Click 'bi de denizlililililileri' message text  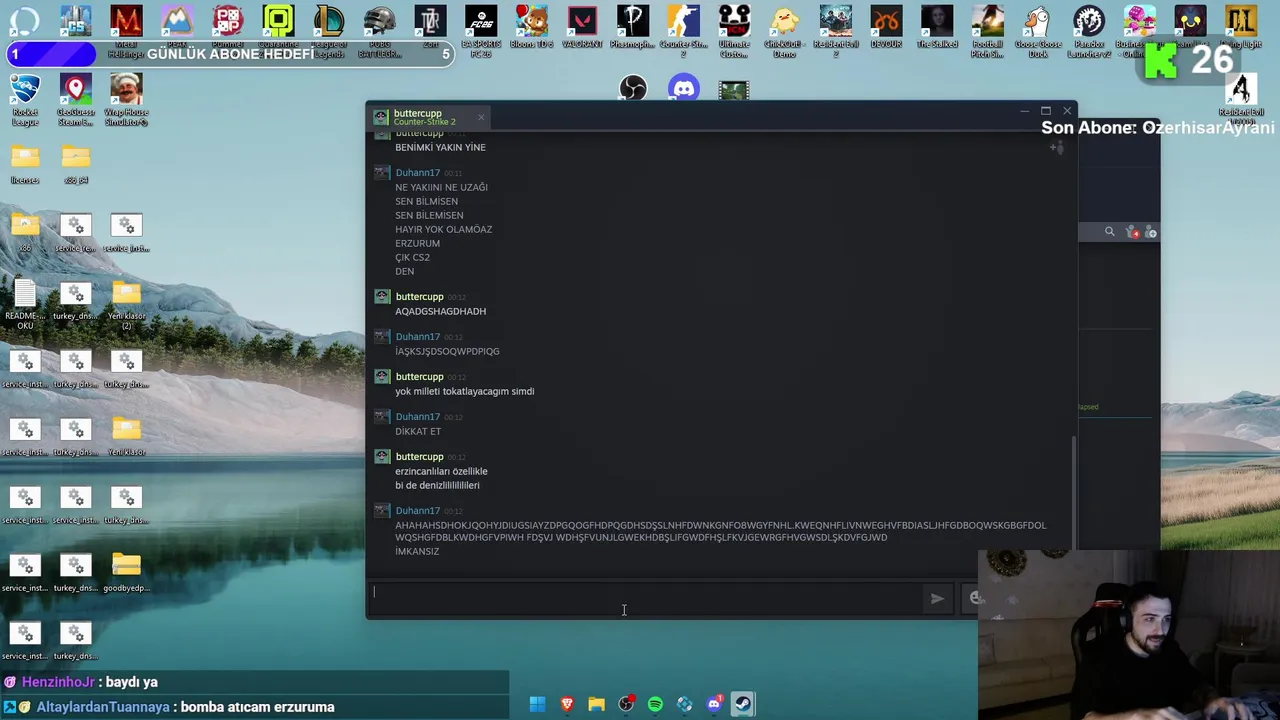pos(437,486)
